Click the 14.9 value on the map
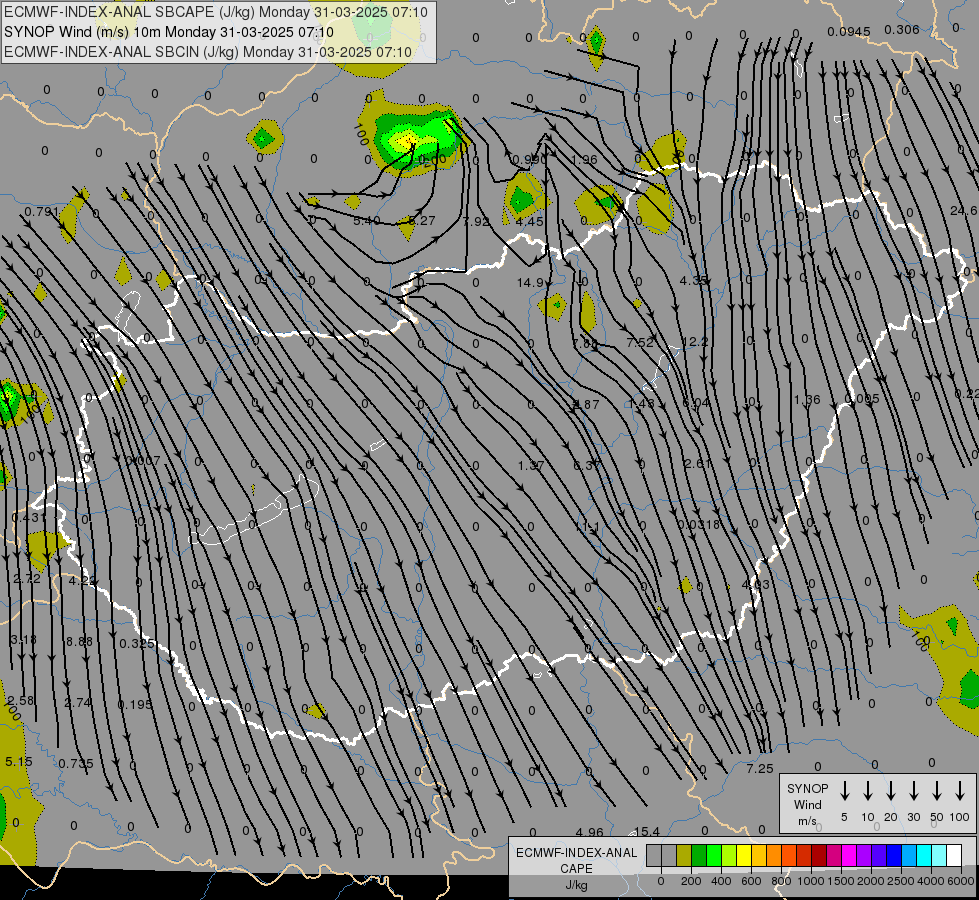979x900 pixels. 530,283
